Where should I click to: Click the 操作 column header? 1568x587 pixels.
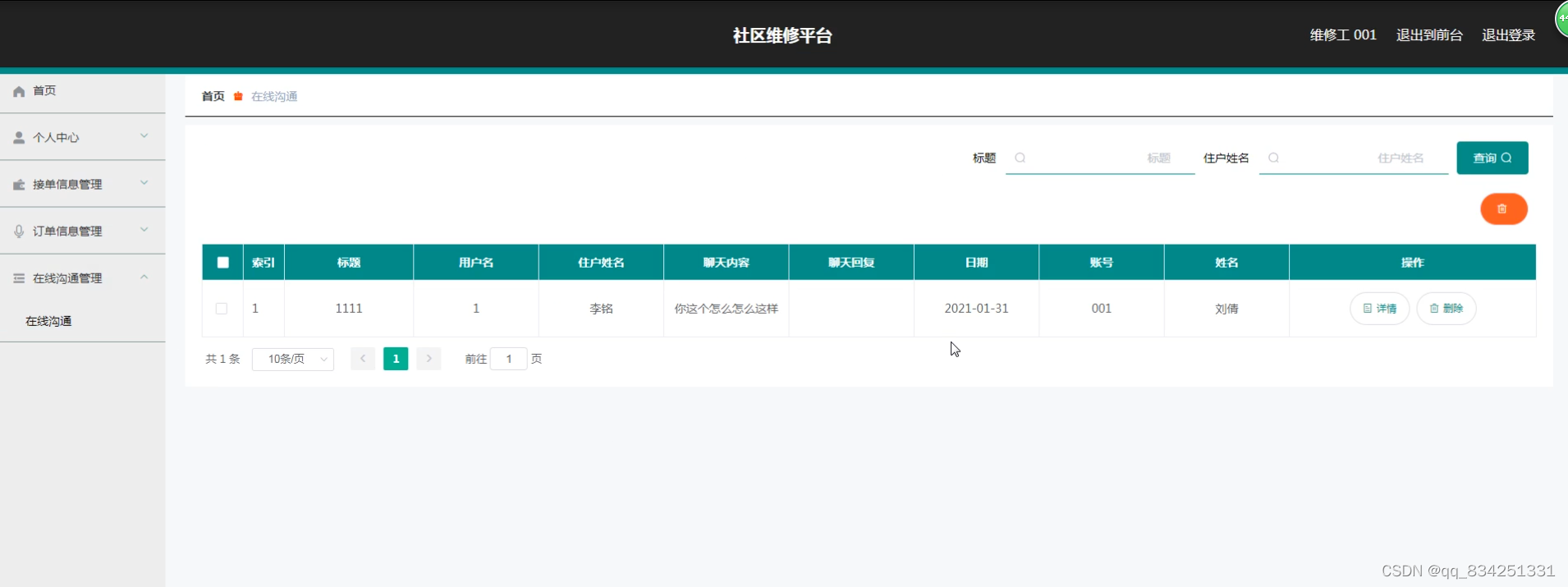tap(1413, 263)
